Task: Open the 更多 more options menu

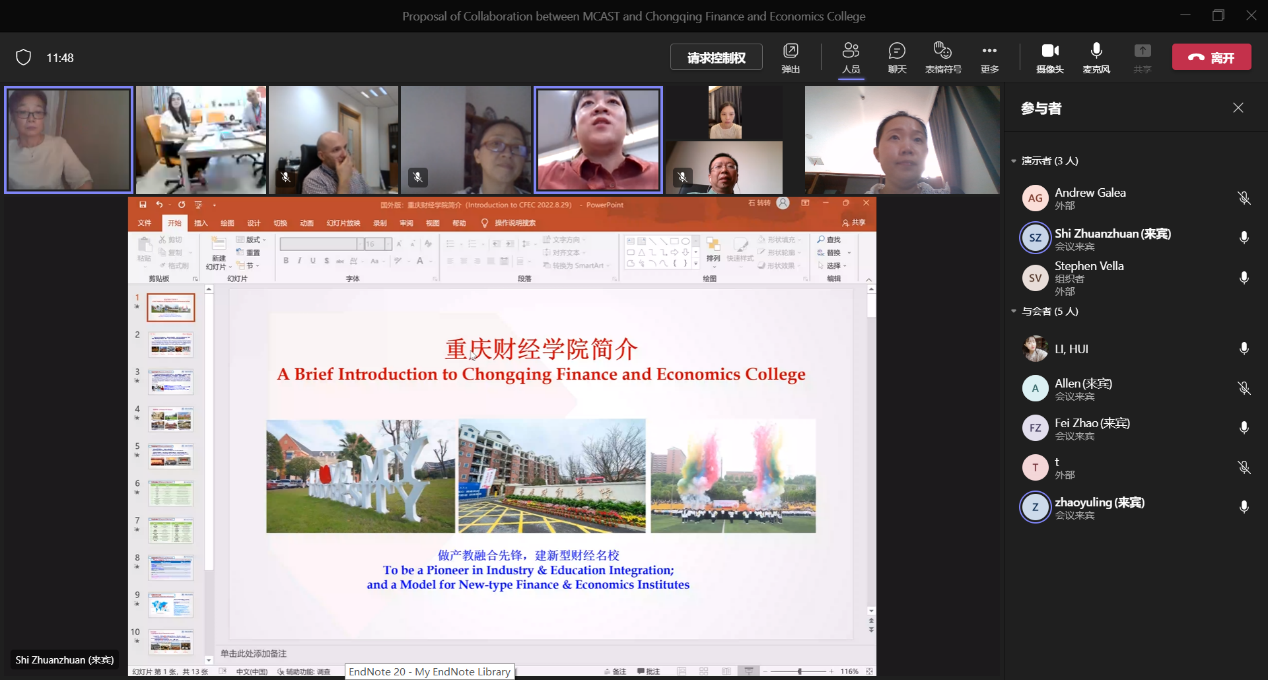Action: [x=989, y=51]
